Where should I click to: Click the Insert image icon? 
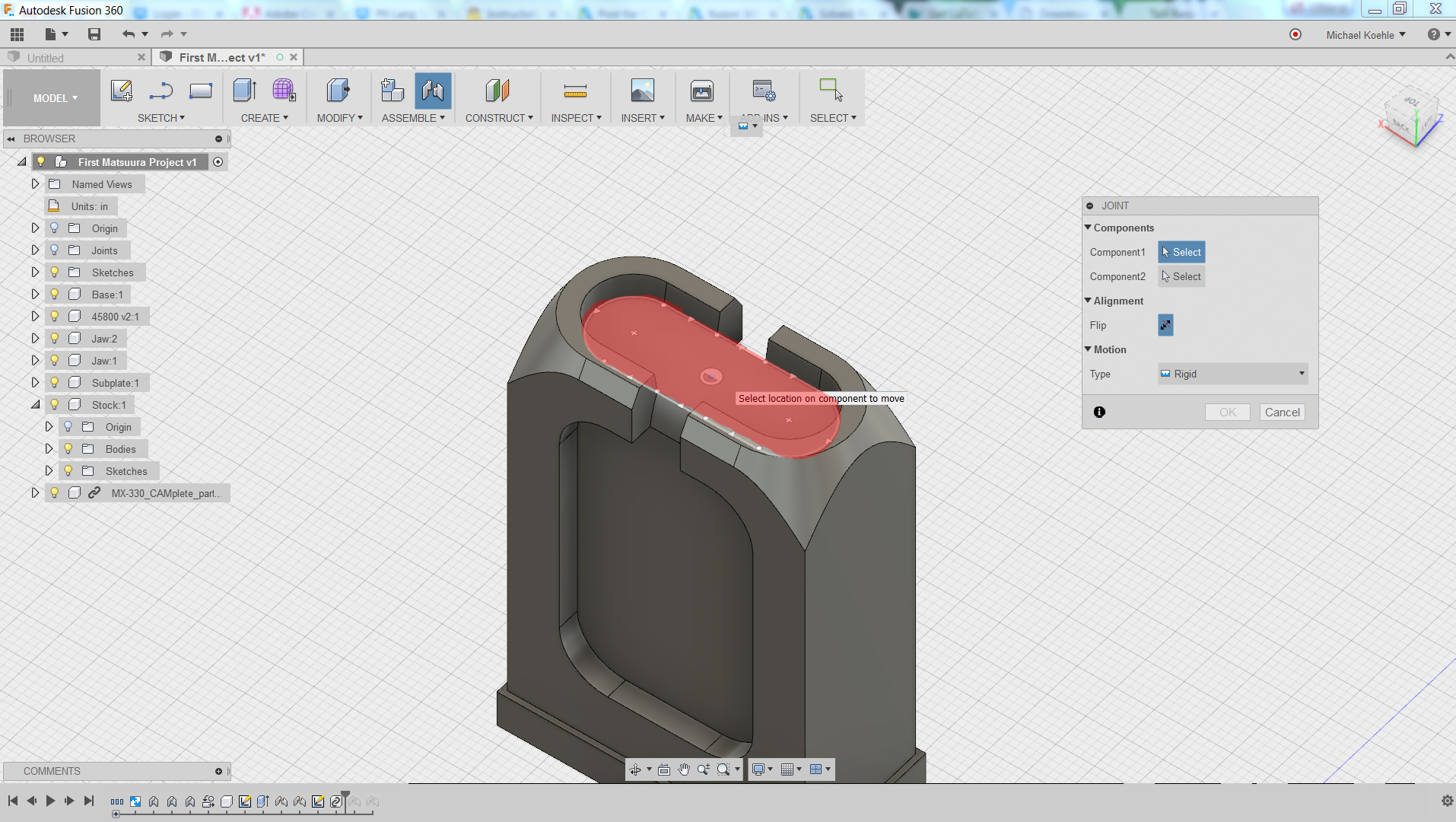point(642,91)
